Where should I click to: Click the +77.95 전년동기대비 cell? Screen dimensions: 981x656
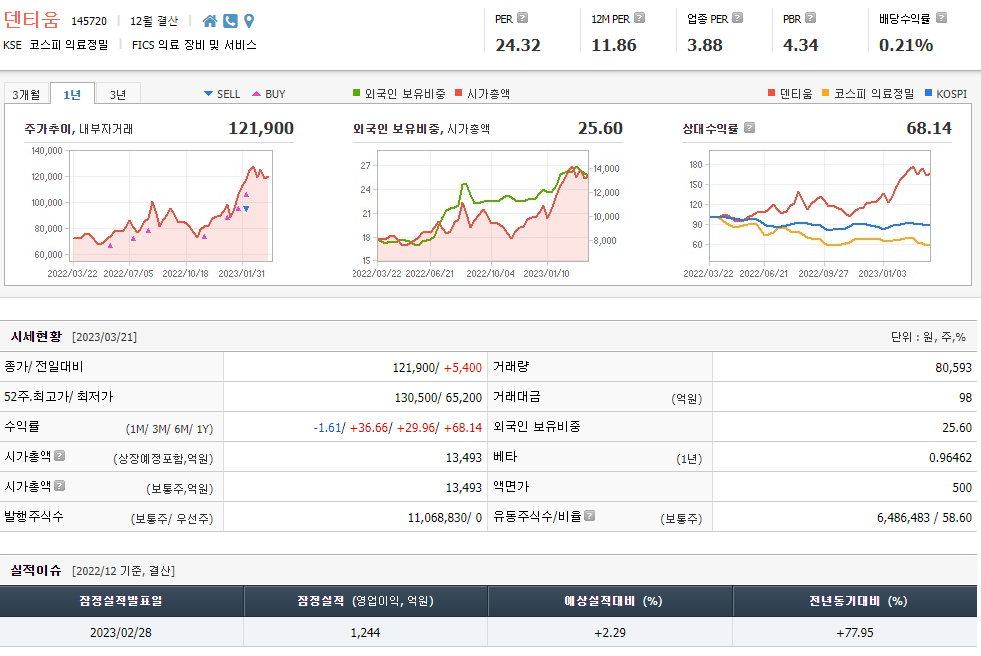coord(855,632)
